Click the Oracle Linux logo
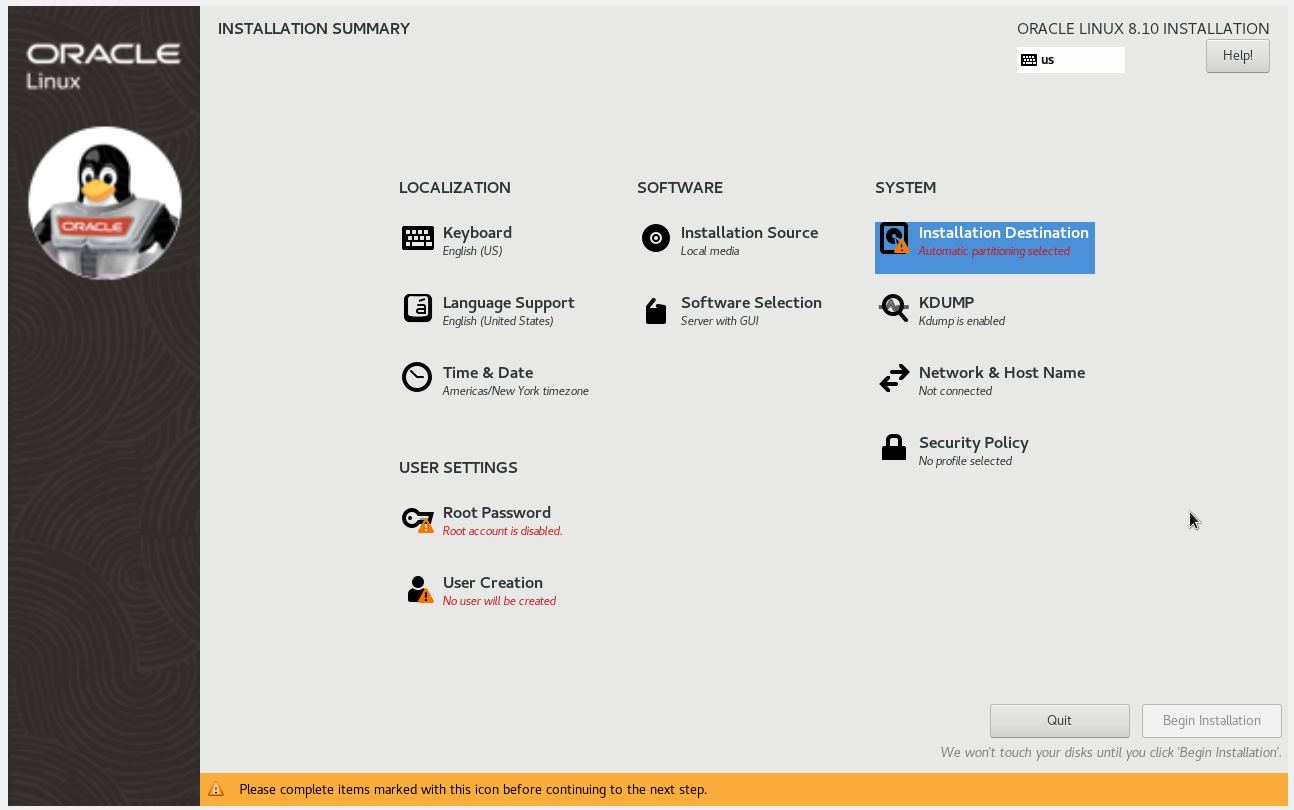1294x810 pixels. pos(104,66)
